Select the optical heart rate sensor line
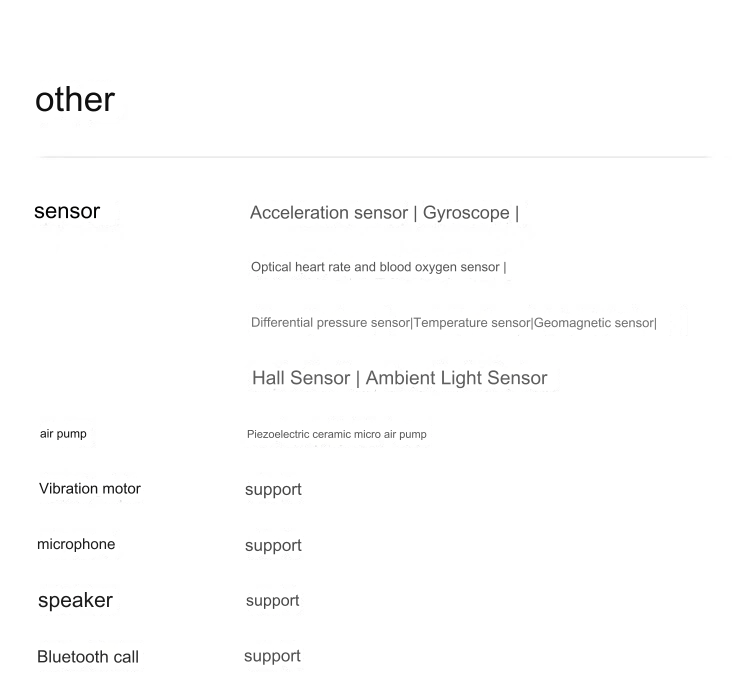The width and height of the screenshot is (750, 688). (378, 267)
